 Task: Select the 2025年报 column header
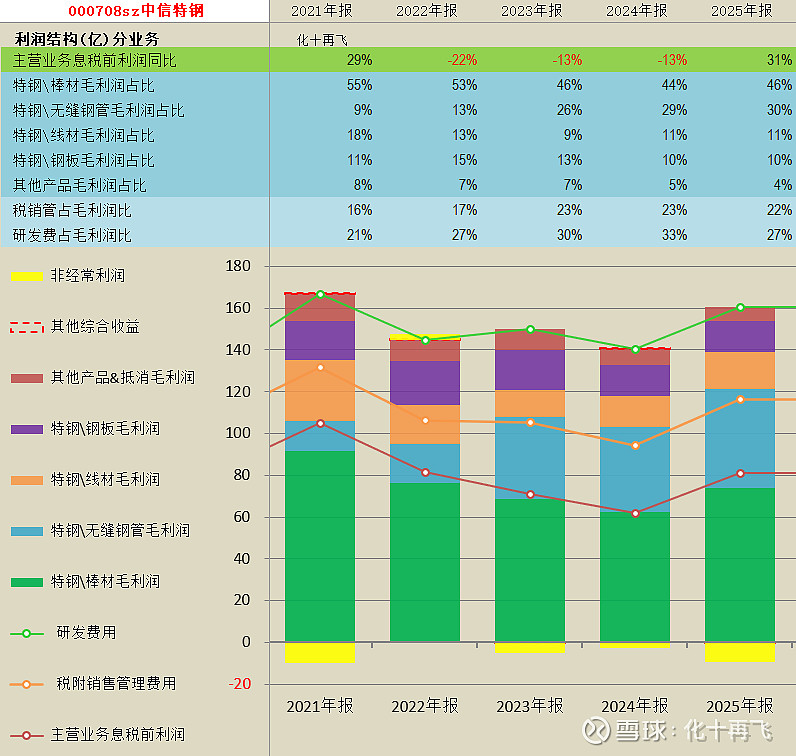pos(742,11)
